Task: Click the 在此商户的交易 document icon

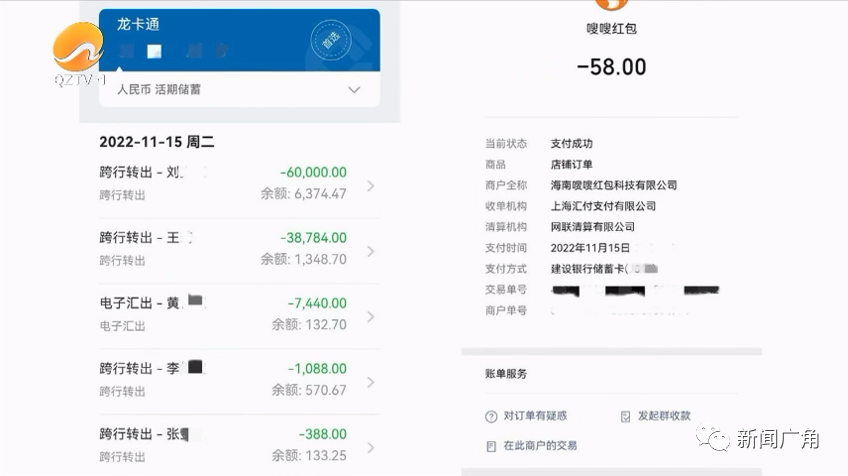Action: 491,446
